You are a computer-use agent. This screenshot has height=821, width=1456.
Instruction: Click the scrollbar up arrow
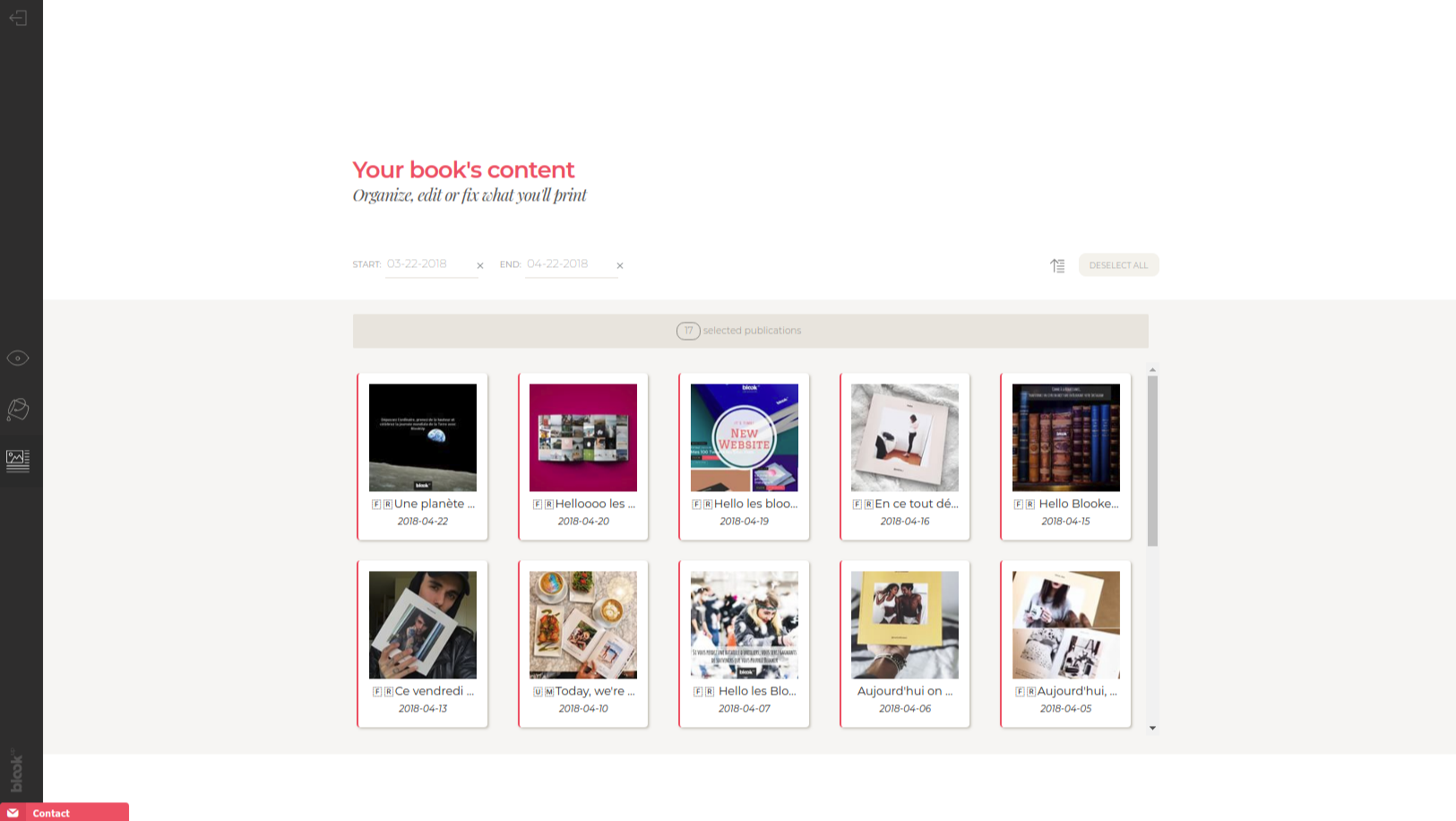click(x=1152, y=369)
